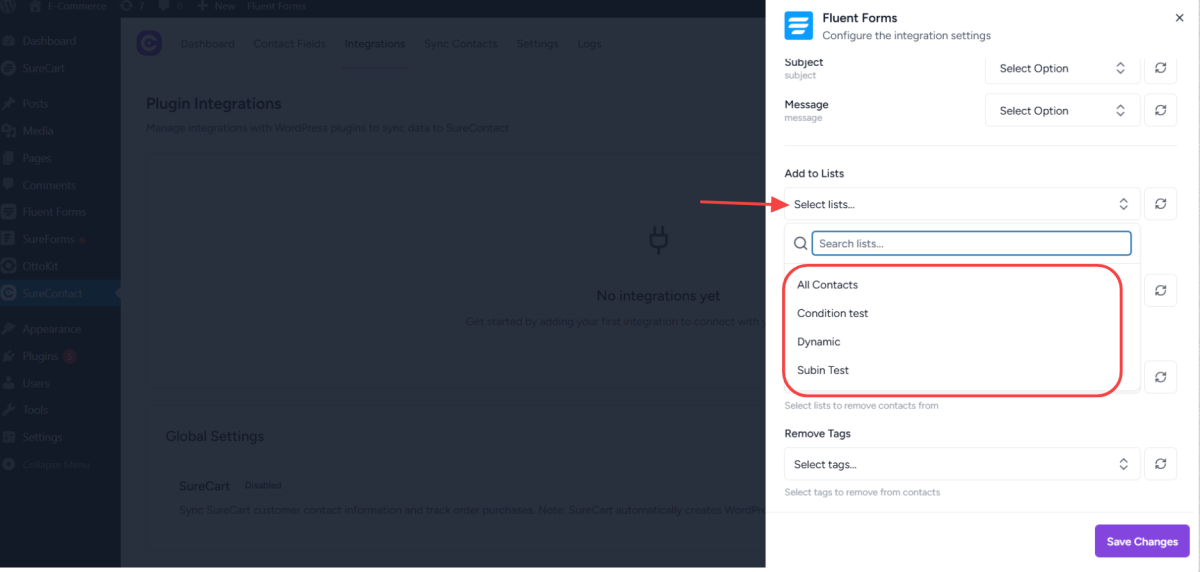Open the Remove Tags select dropdown
Viewport: 1200px width, 572px height.
point(961,464)
